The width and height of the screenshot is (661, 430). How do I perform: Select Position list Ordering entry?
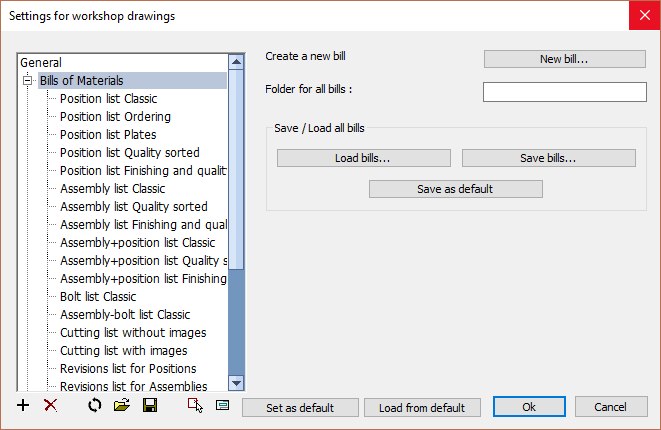coord(115,116)
